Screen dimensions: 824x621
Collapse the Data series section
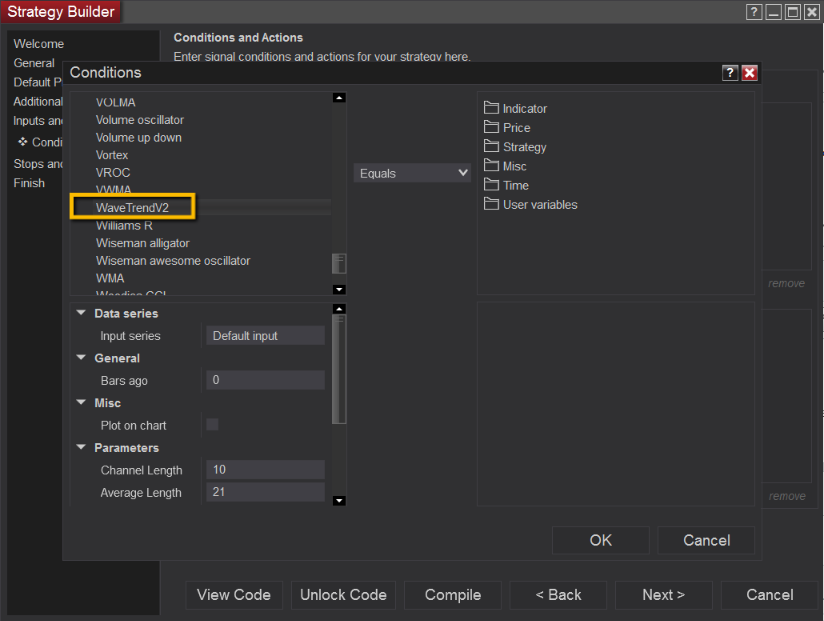(81, 313)
